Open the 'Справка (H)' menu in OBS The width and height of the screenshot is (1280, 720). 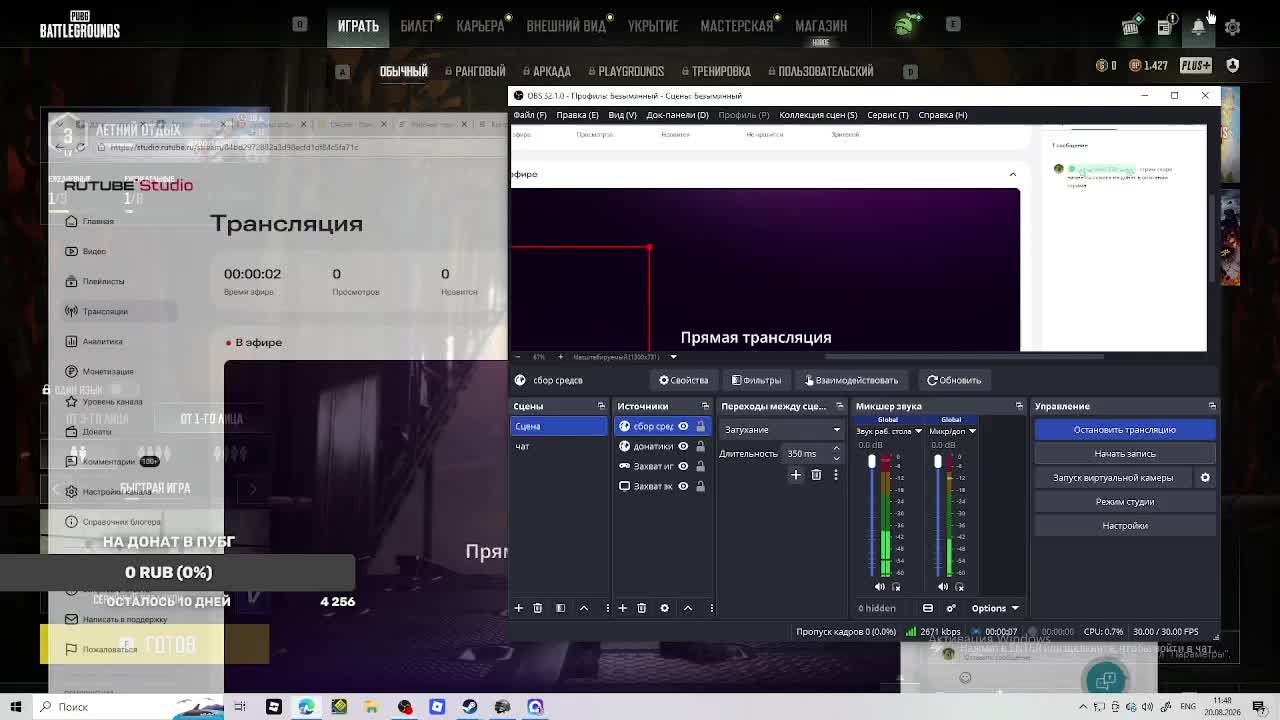point(942,115)
